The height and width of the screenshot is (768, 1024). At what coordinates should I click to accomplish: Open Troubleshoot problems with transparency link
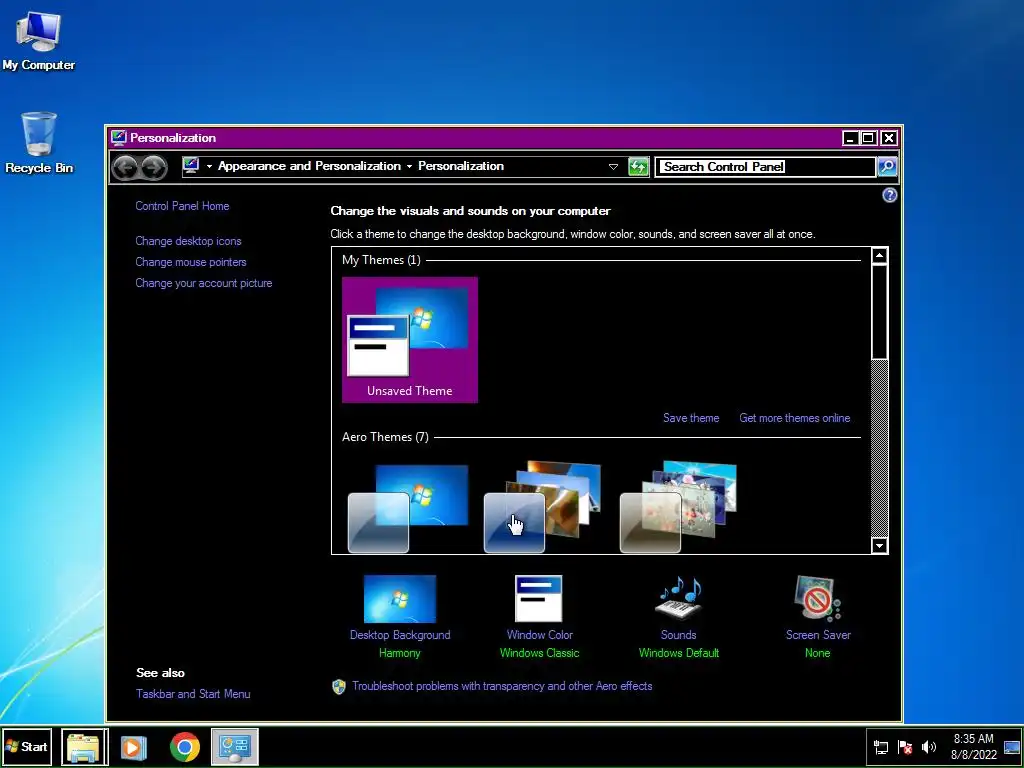pyautogui.click(x=502, y=686)
